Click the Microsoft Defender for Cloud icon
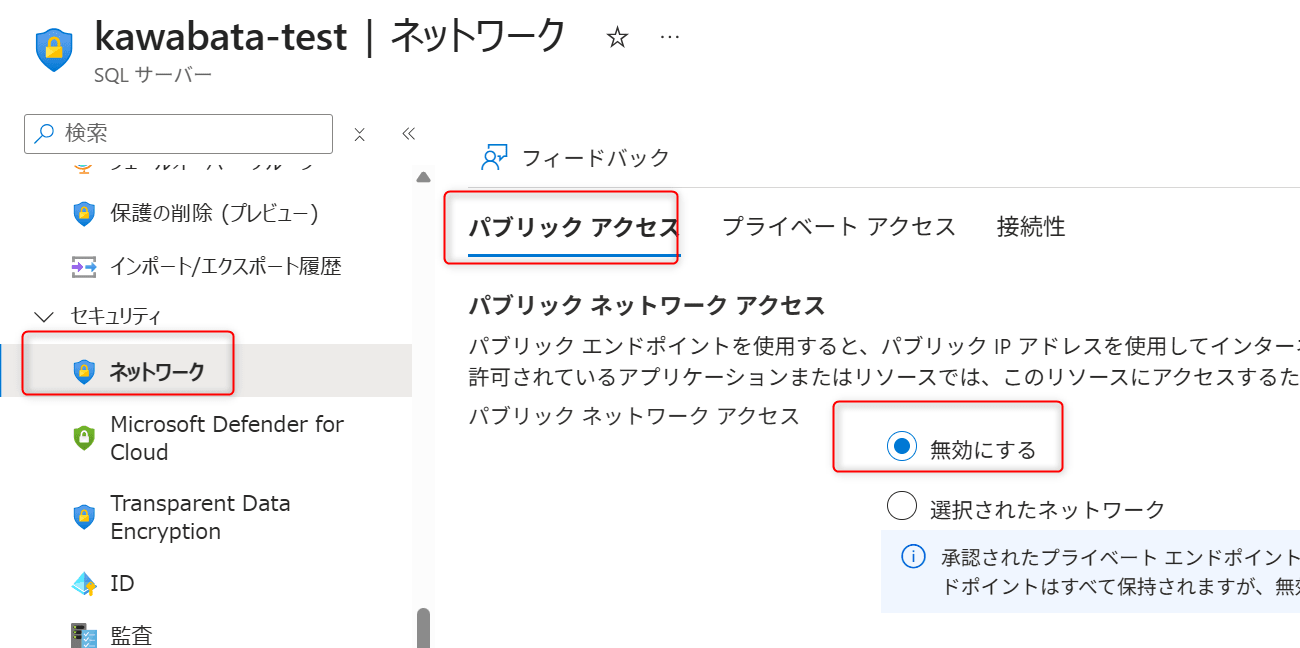The height and width of the screenshot is (648, 1300). coord(84,437)
